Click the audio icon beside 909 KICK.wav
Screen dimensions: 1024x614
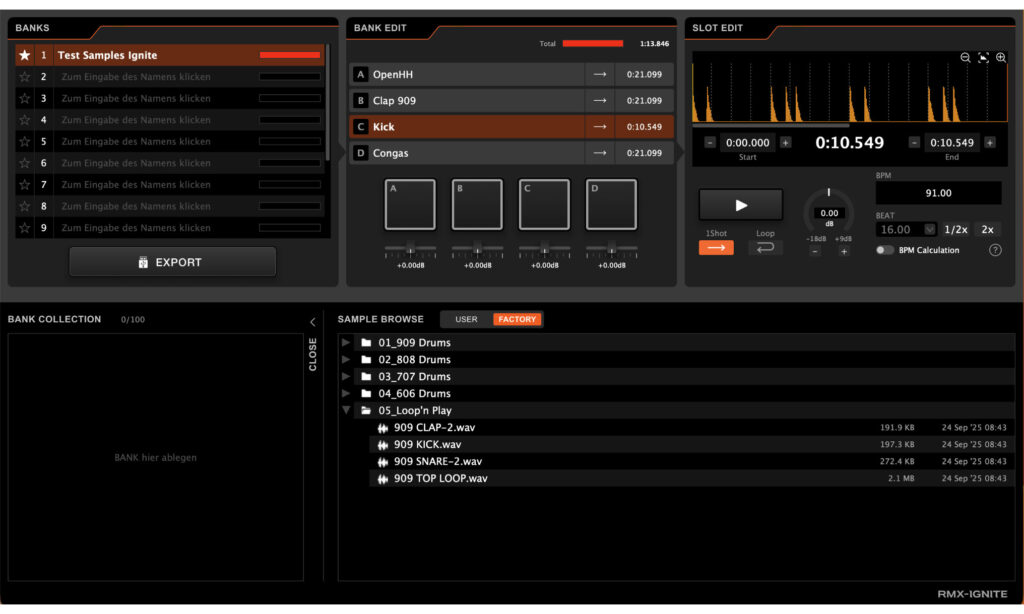[382, 444]
